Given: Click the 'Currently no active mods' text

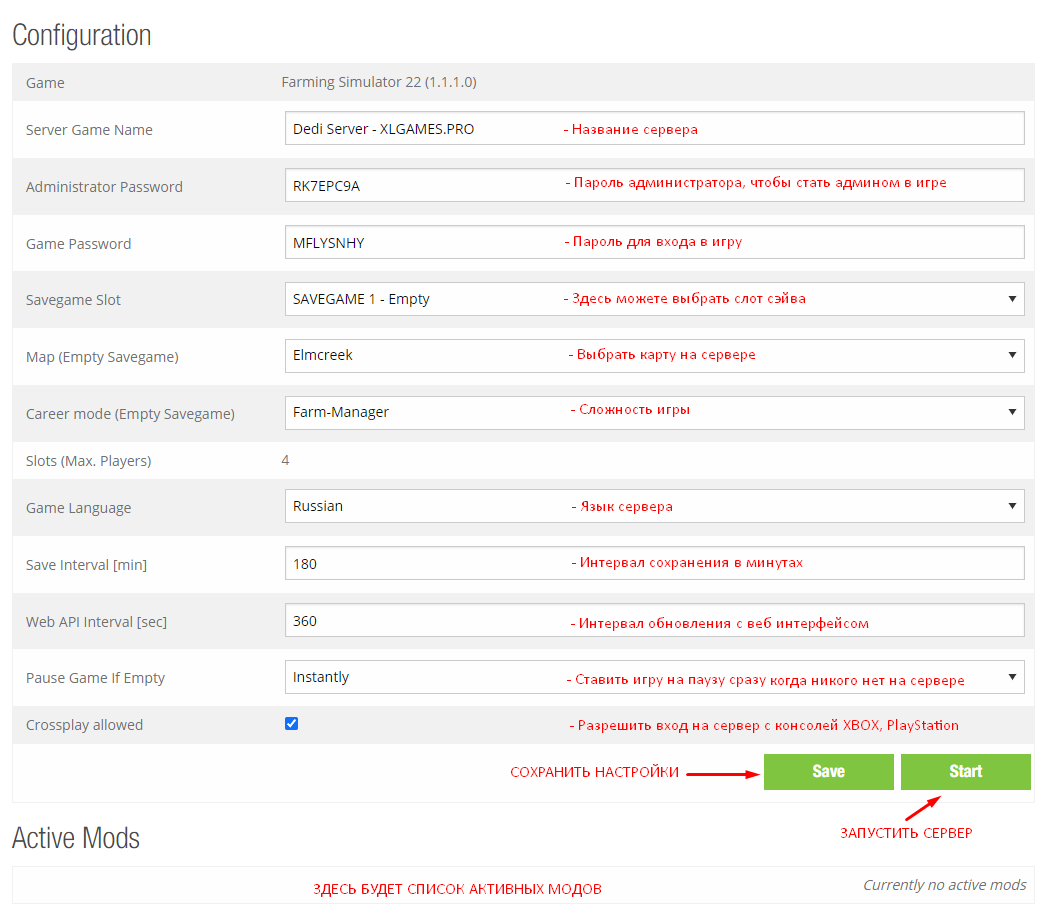Looking at the screenshot, I should coord(944,885).
